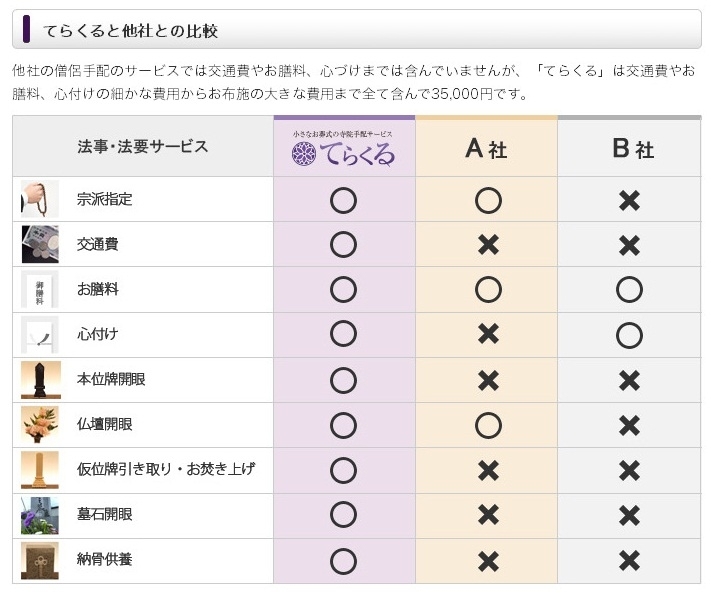The width and height of the screenshot is (711, 593).
Task: Click the black memorial tablet thumbnail for 本位牌開眼
Action: (41, 380)
